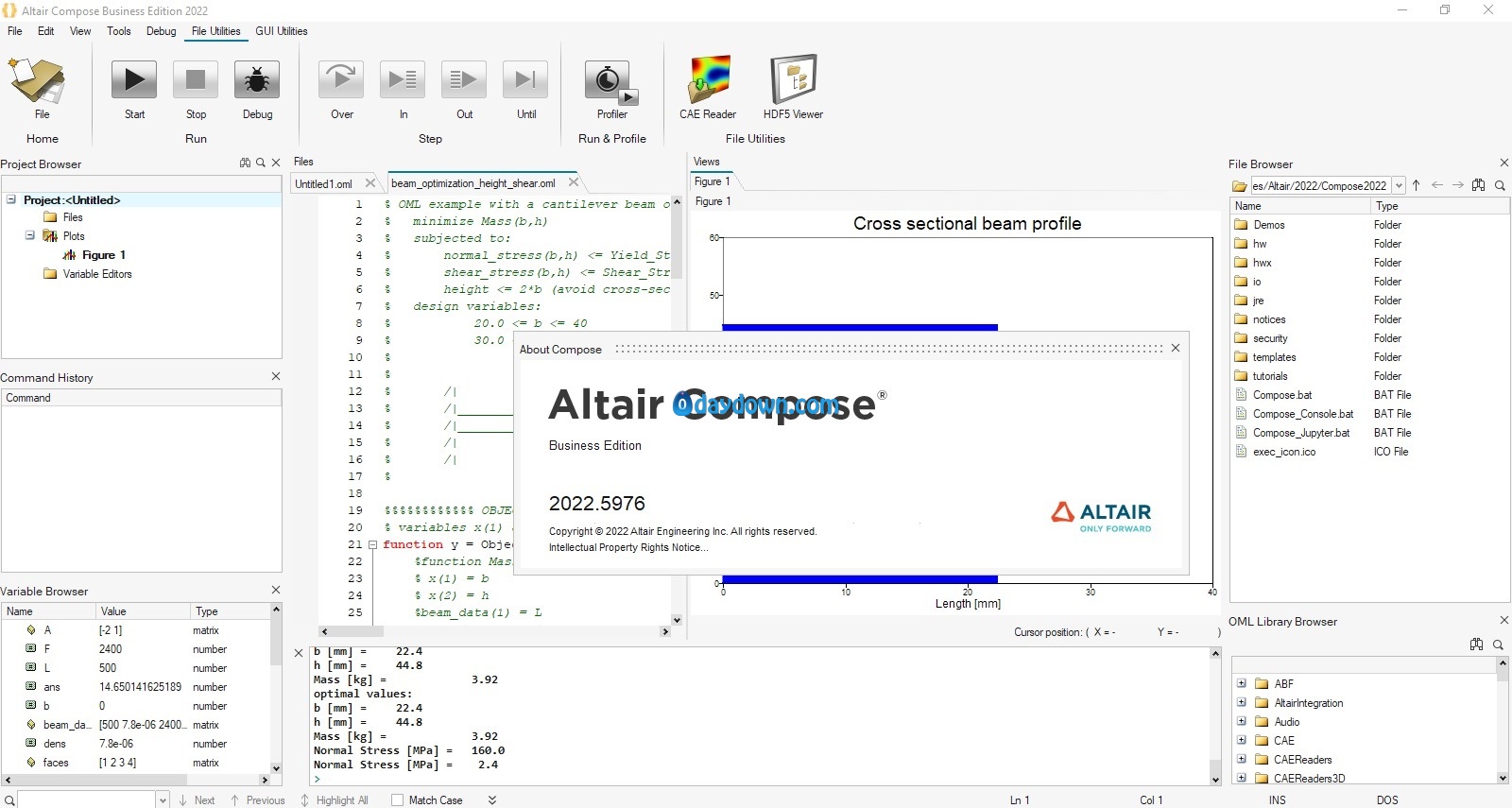Click magnifier search in File Browser
This screenshot has width=1512, height=808.
(1500, 185)
